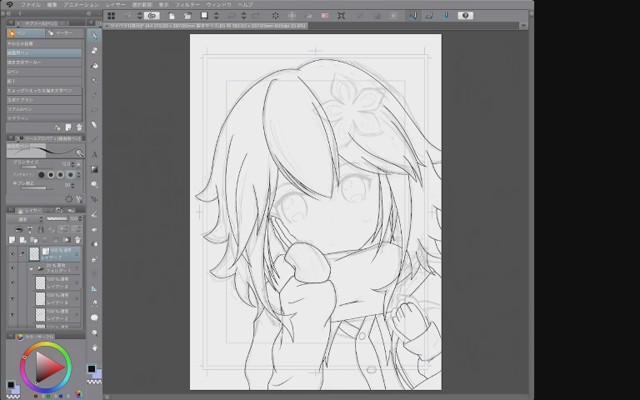Click the Scale/Rotate transform icon
Image resolution: width=640 pixels, height=400 pixels.
point(341,16)
